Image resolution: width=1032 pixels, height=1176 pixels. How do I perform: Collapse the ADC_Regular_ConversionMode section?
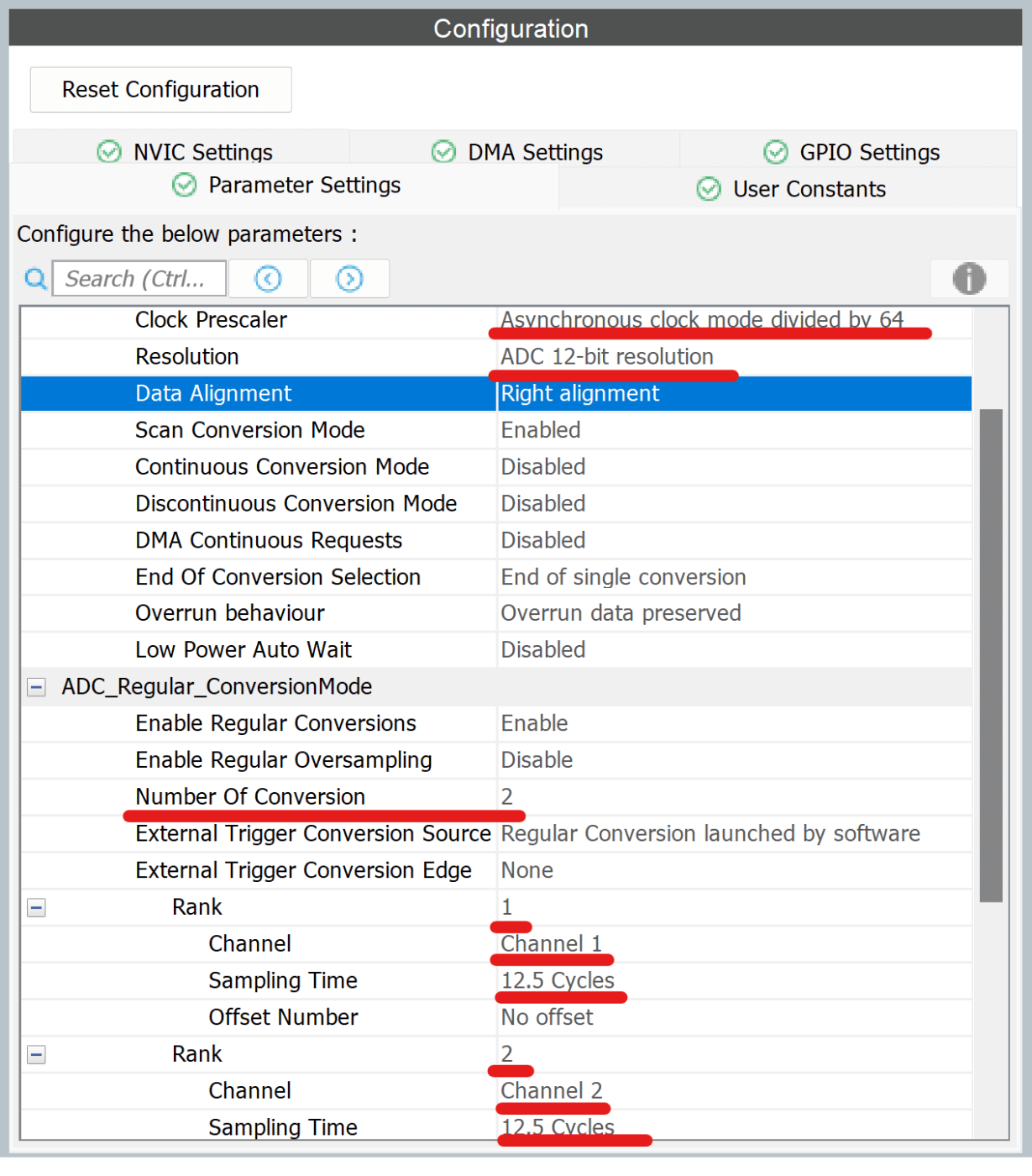pyautogui.click(x=35, y=686)
